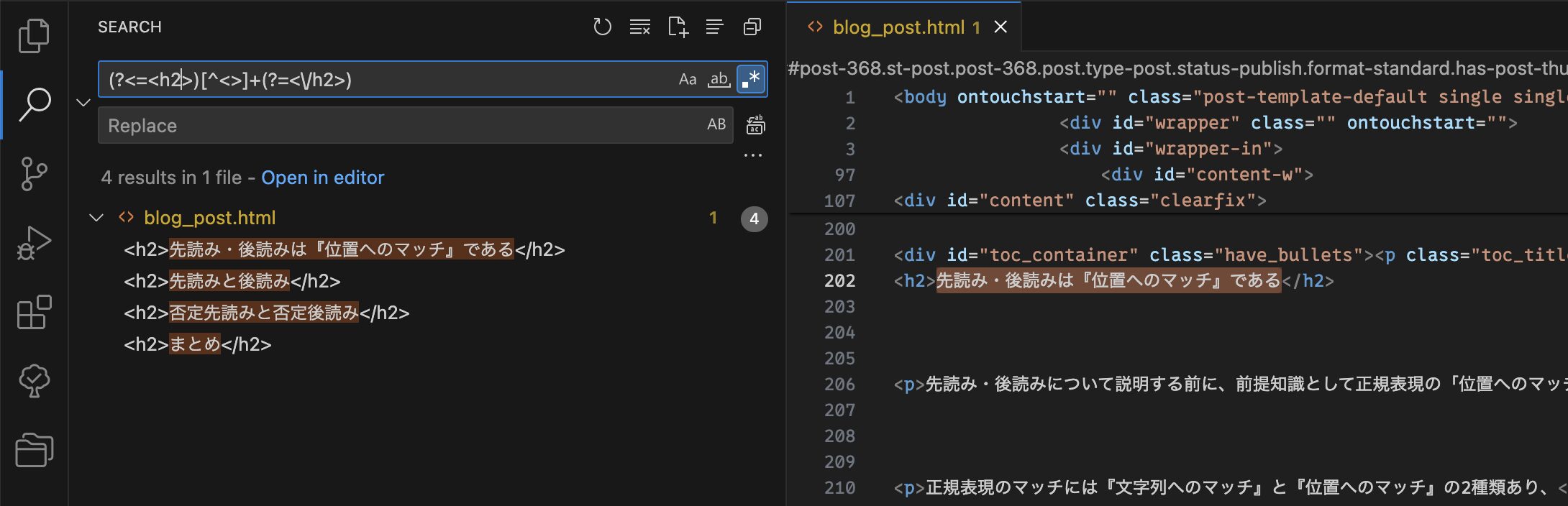Viewport: 1568px width, 506px height.
Task: Open the folders icon view in activity bar
Action: coord(34,449)
